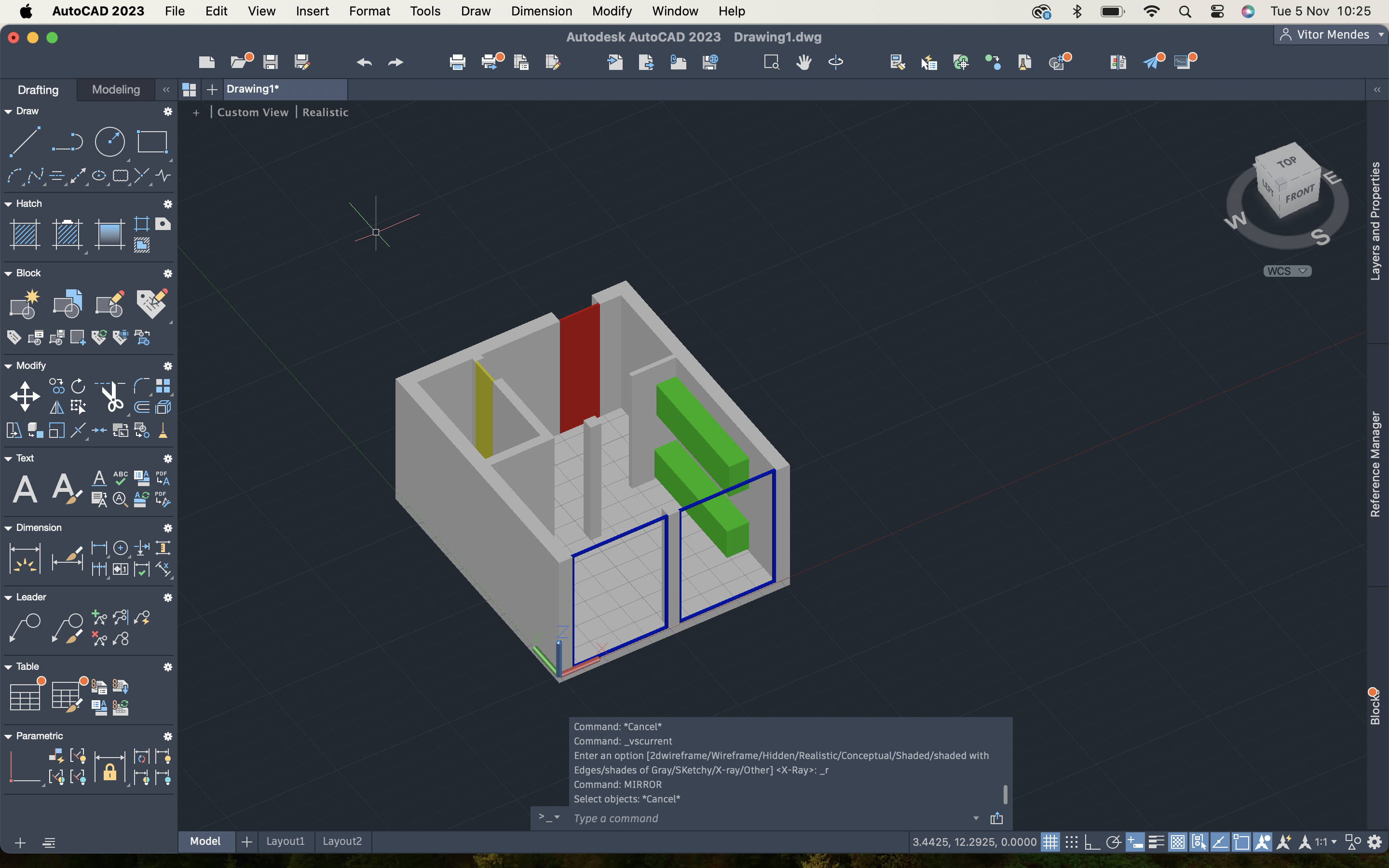The width and height of the screenshot is (1389, 868).
Task: Collapse the Text panel section
Action: (8, 458)
